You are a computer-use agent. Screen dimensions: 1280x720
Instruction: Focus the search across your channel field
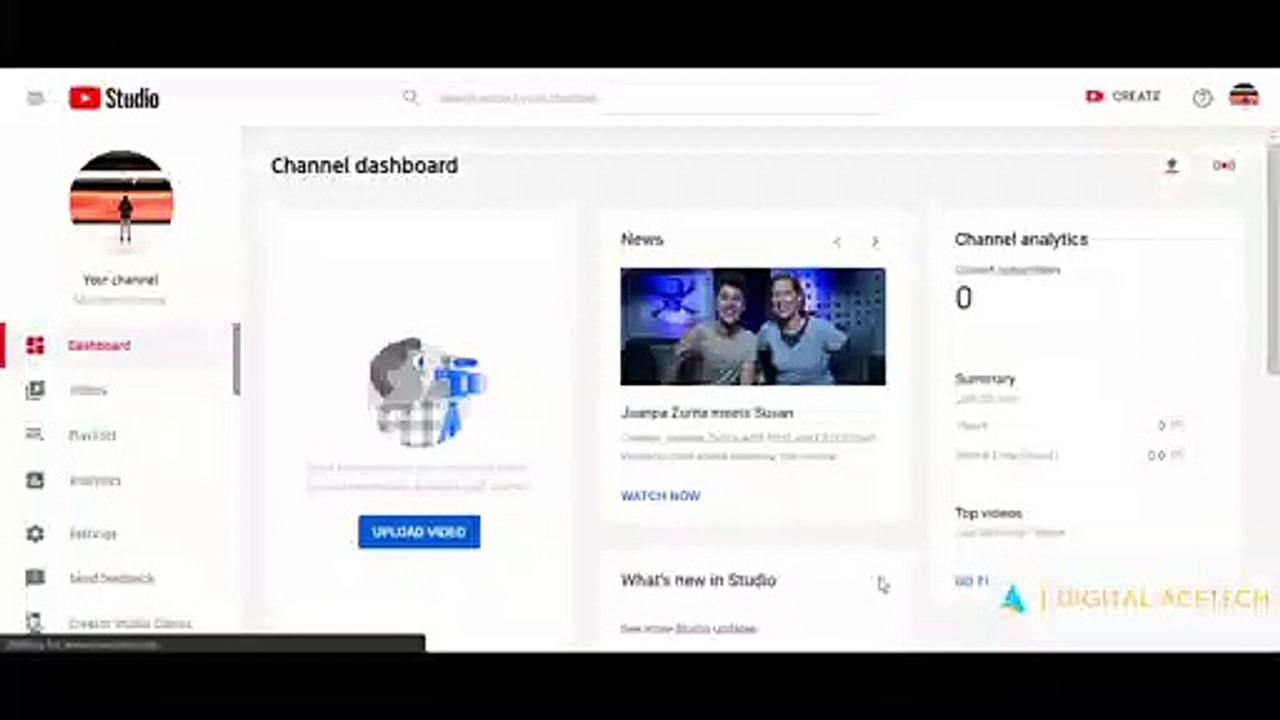click(660, 98)
